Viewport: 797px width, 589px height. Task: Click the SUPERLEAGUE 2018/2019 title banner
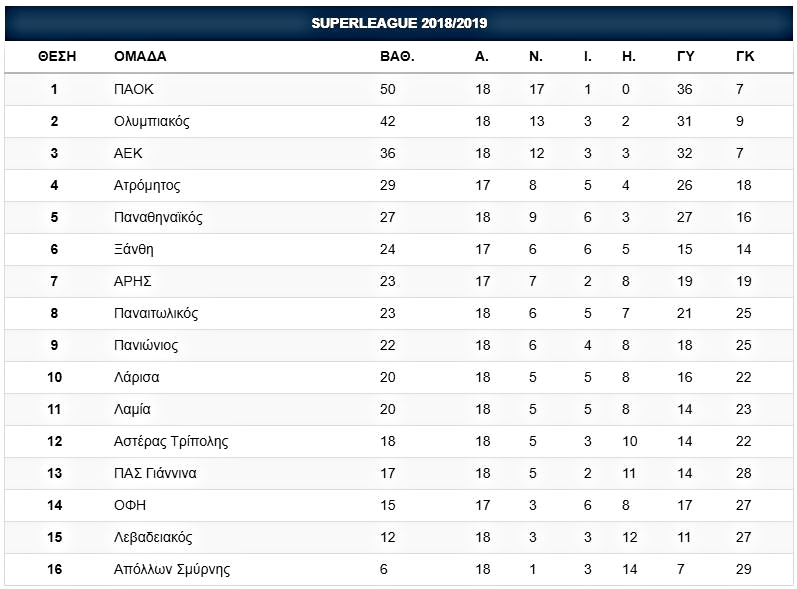pyautogui.click(x=399, y=23)
